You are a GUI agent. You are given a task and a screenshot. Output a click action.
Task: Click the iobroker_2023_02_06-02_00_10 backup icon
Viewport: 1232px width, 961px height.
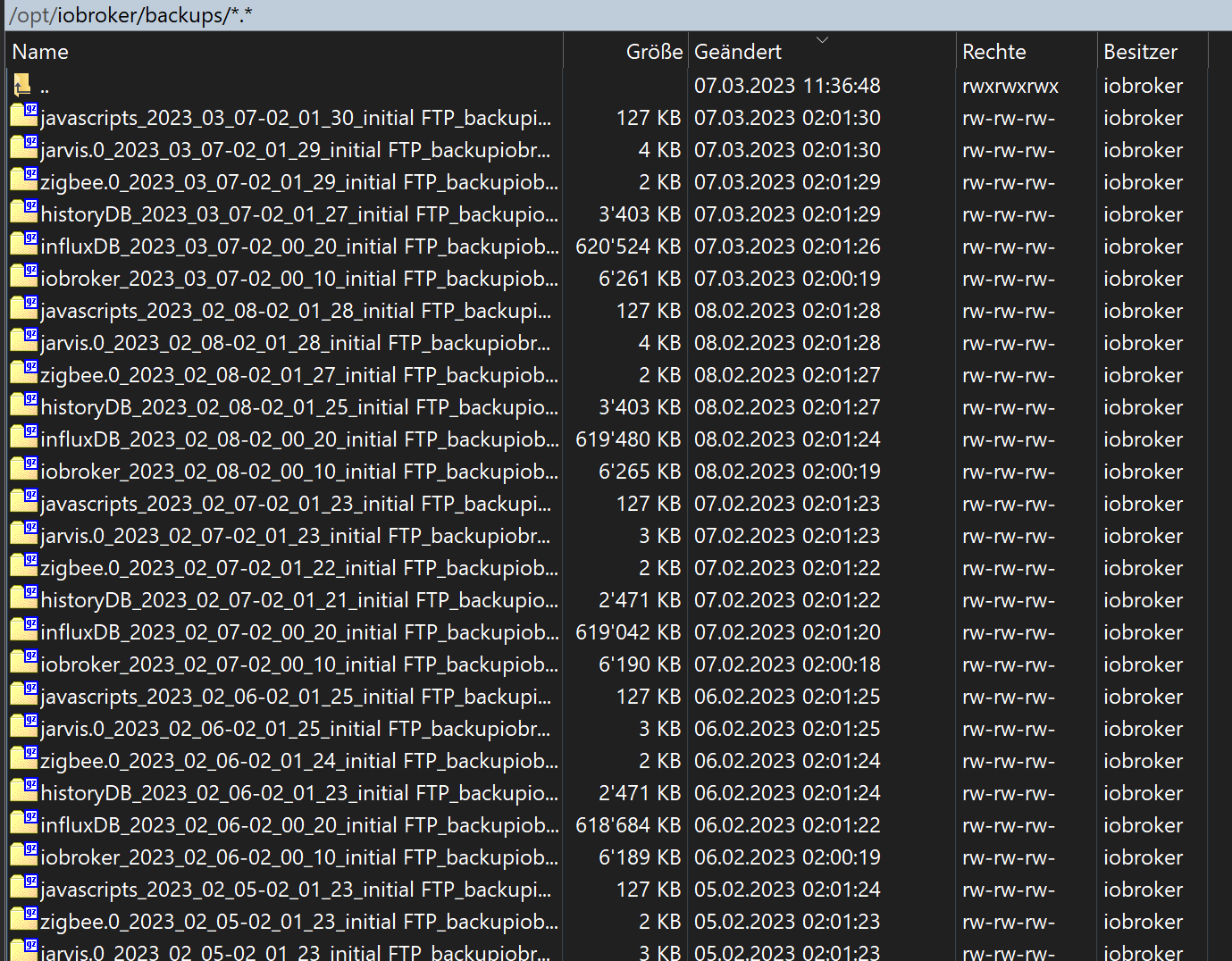click(x=24, y=856)
